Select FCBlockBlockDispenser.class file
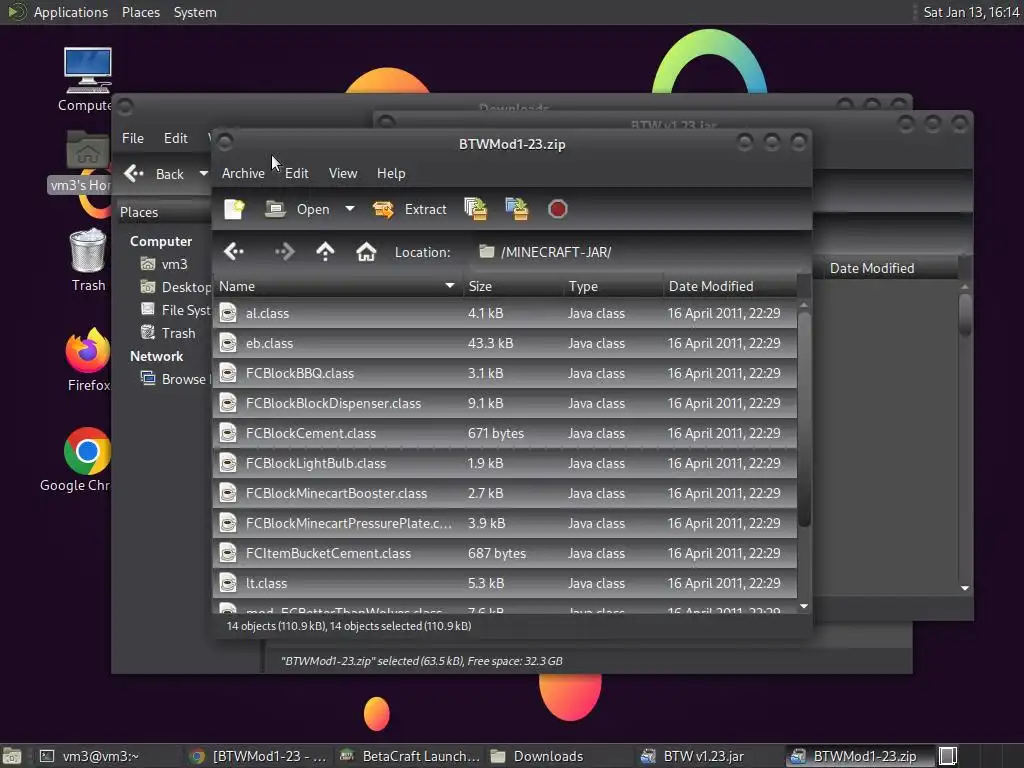The height and width of the screenshot is (768, 1024). click(505, 404)
